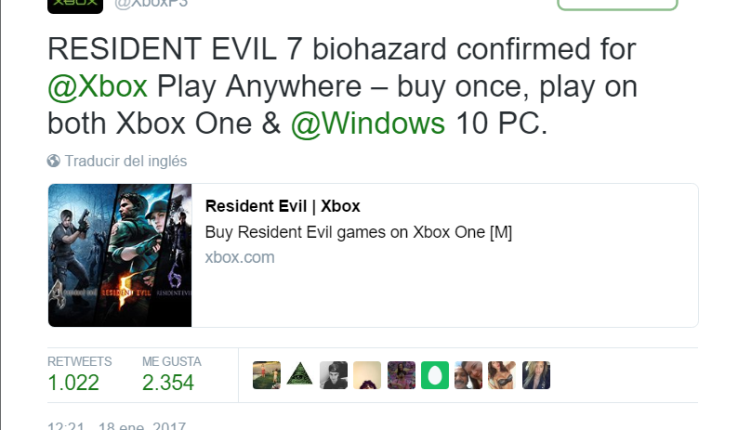Click the Xbox profile avatar logo
This screenshot has width=738, height=430.
tap(75, 6)
